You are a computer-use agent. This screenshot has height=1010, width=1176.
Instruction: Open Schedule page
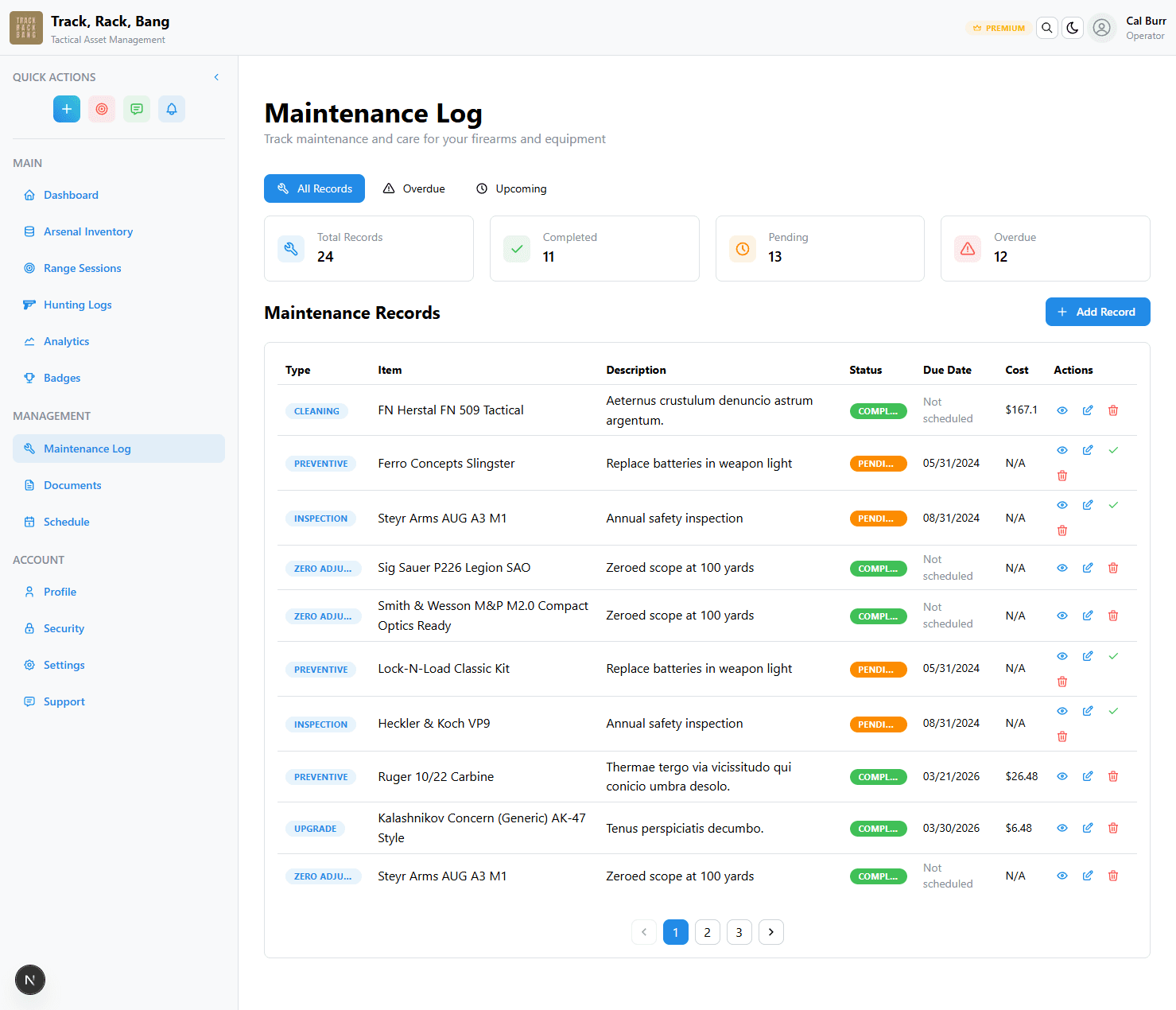118,522
